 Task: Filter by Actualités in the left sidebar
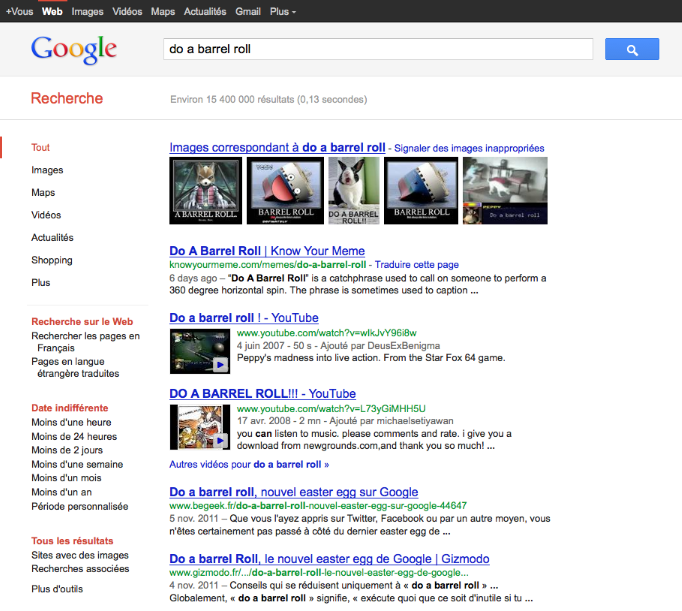(52, 237)
